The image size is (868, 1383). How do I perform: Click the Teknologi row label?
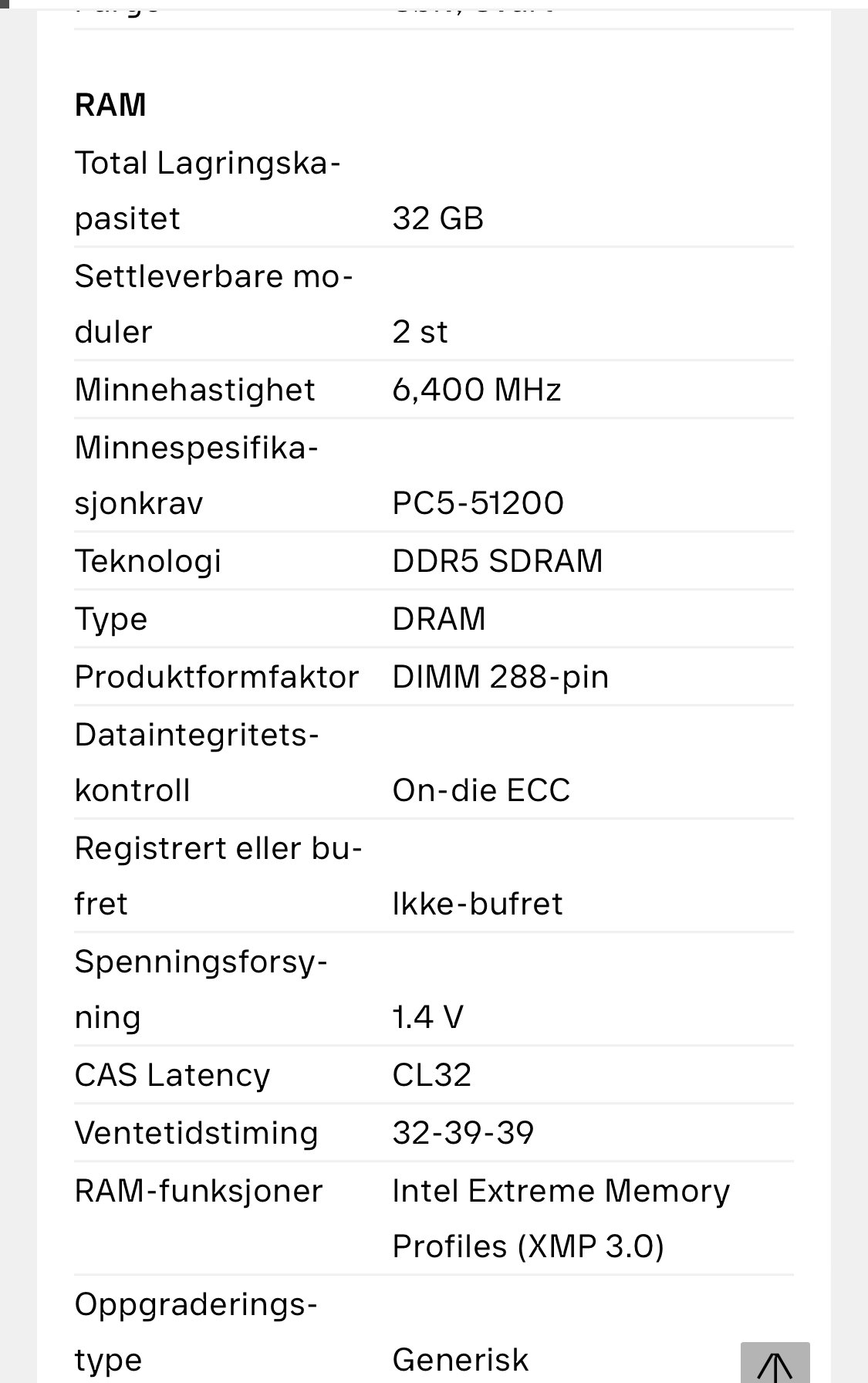point(148,561)
